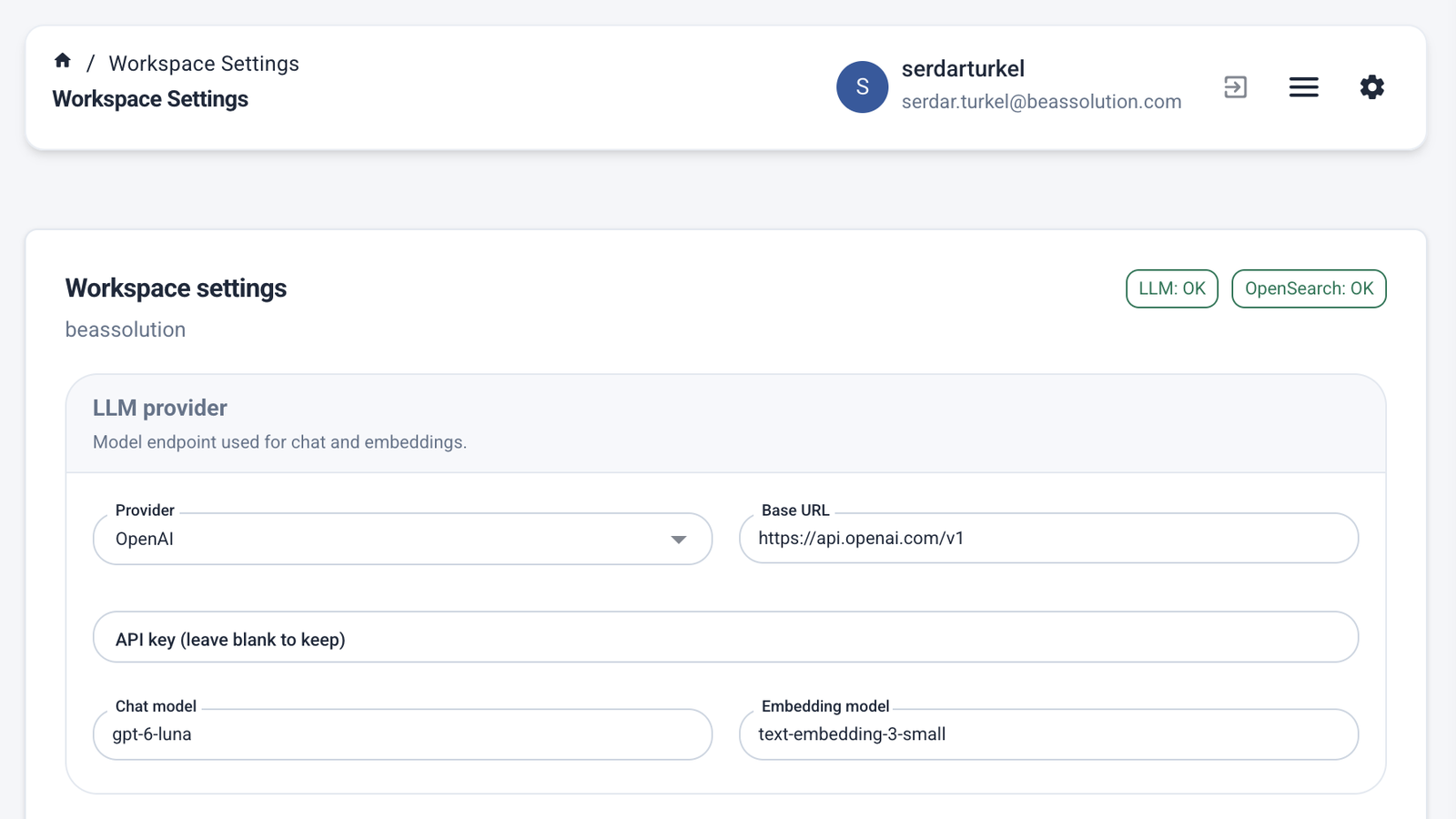Viewport: 1456px width, 819px height.
Task: Click the OpenSearch: OK status badge
Action: click(x=1309, y=288)
